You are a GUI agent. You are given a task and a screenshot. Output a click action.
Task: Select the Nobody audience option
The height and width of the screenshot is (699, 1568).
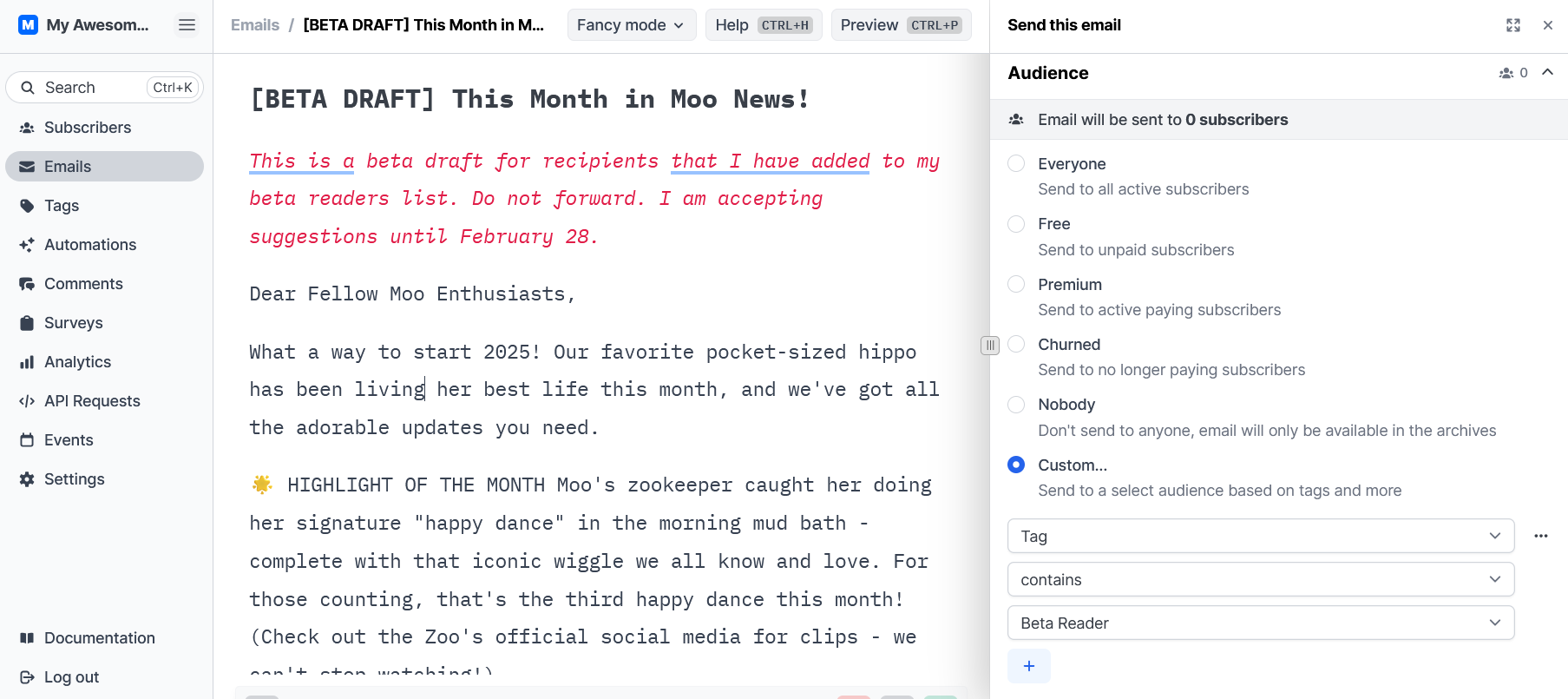[1016, 405]
